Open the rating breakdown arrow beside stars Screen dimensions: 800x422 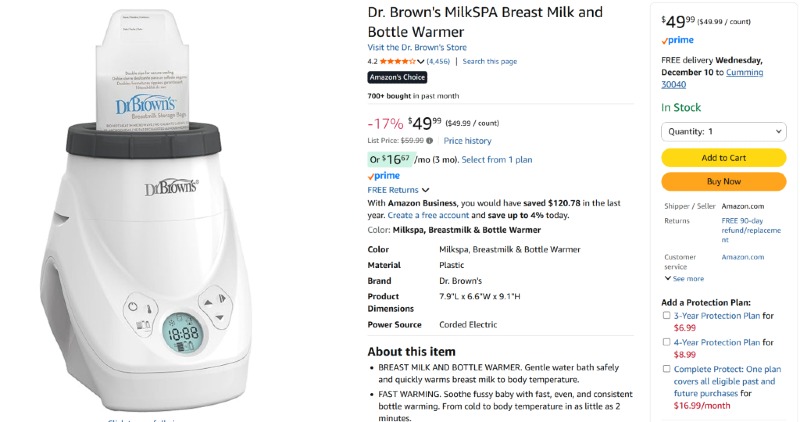pos(421,61)
